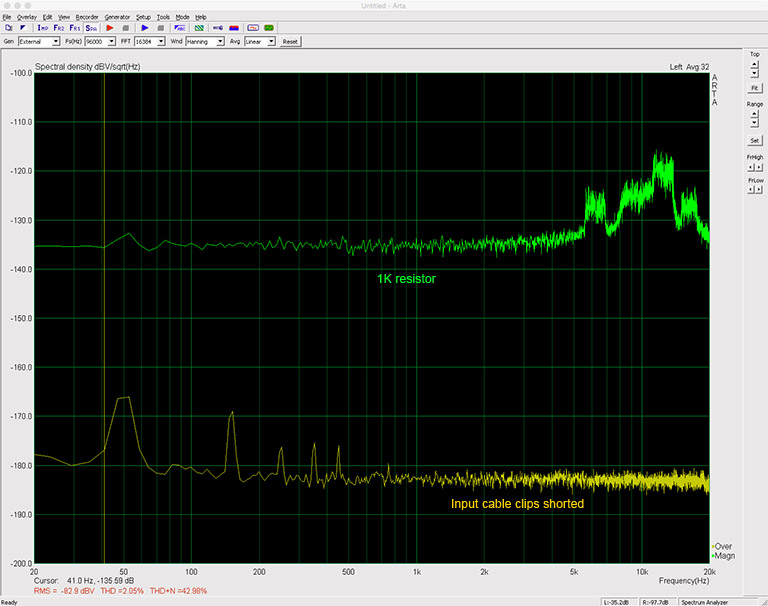Click the green oscilloscope toolbar icon
Screen dimensions: 768x606
click(269, 28)
